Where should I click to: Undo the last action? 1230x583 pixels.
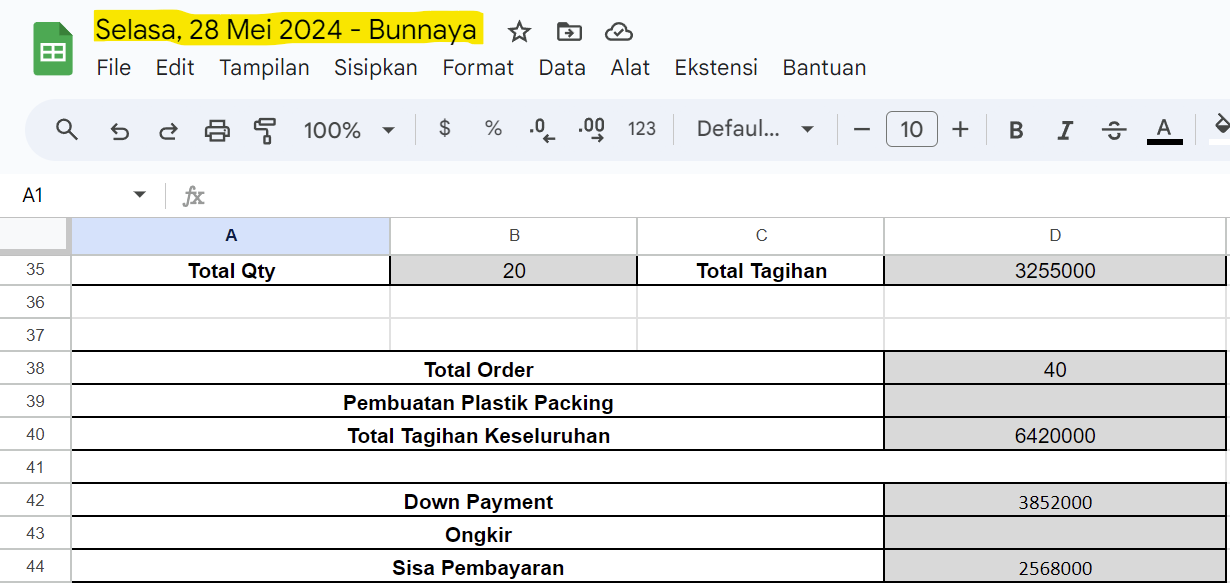tap(120, 130)
